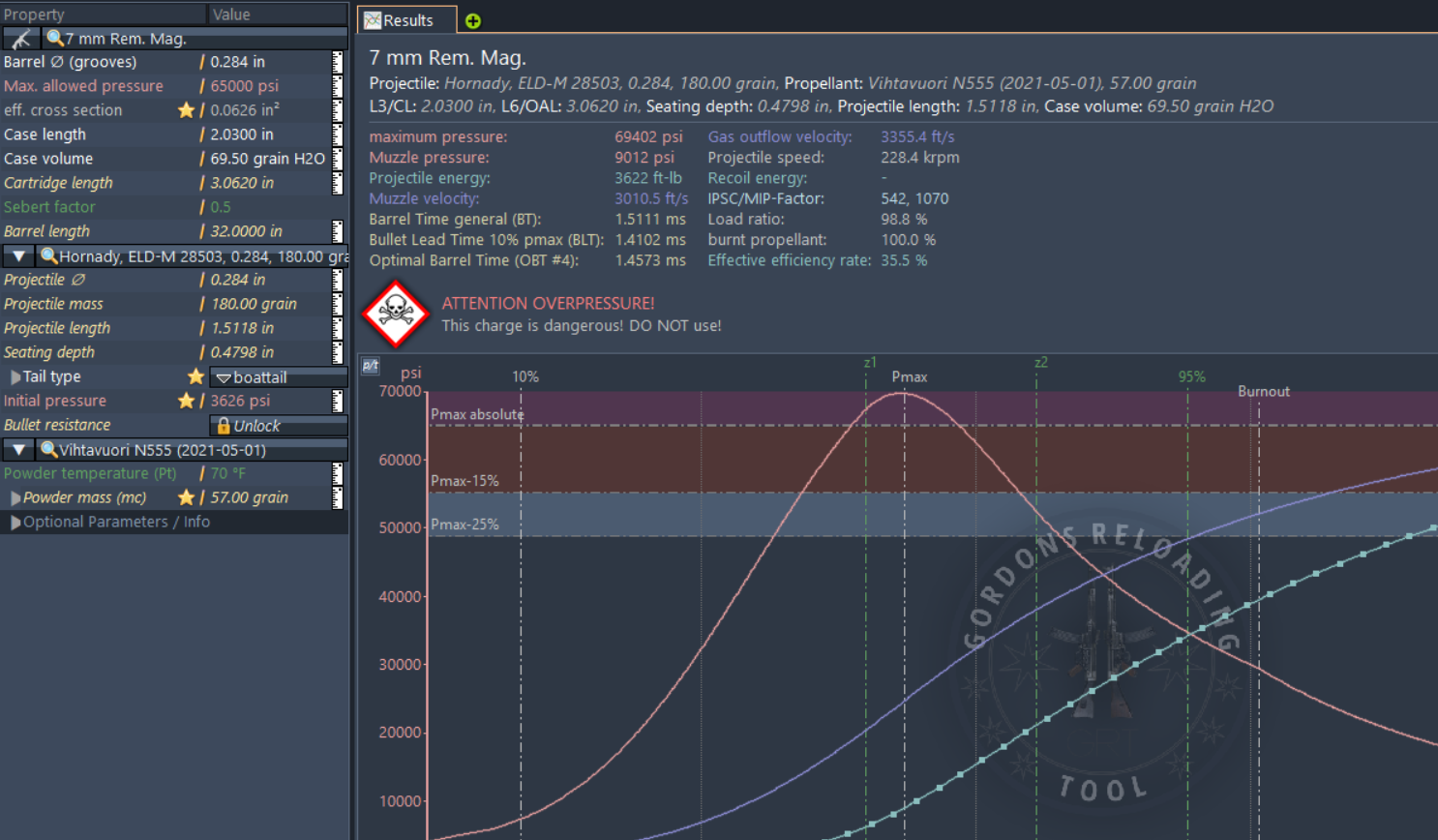Click the rifle icon beside the caliber selector
The image size is (1438, 840).
[20, 39]
